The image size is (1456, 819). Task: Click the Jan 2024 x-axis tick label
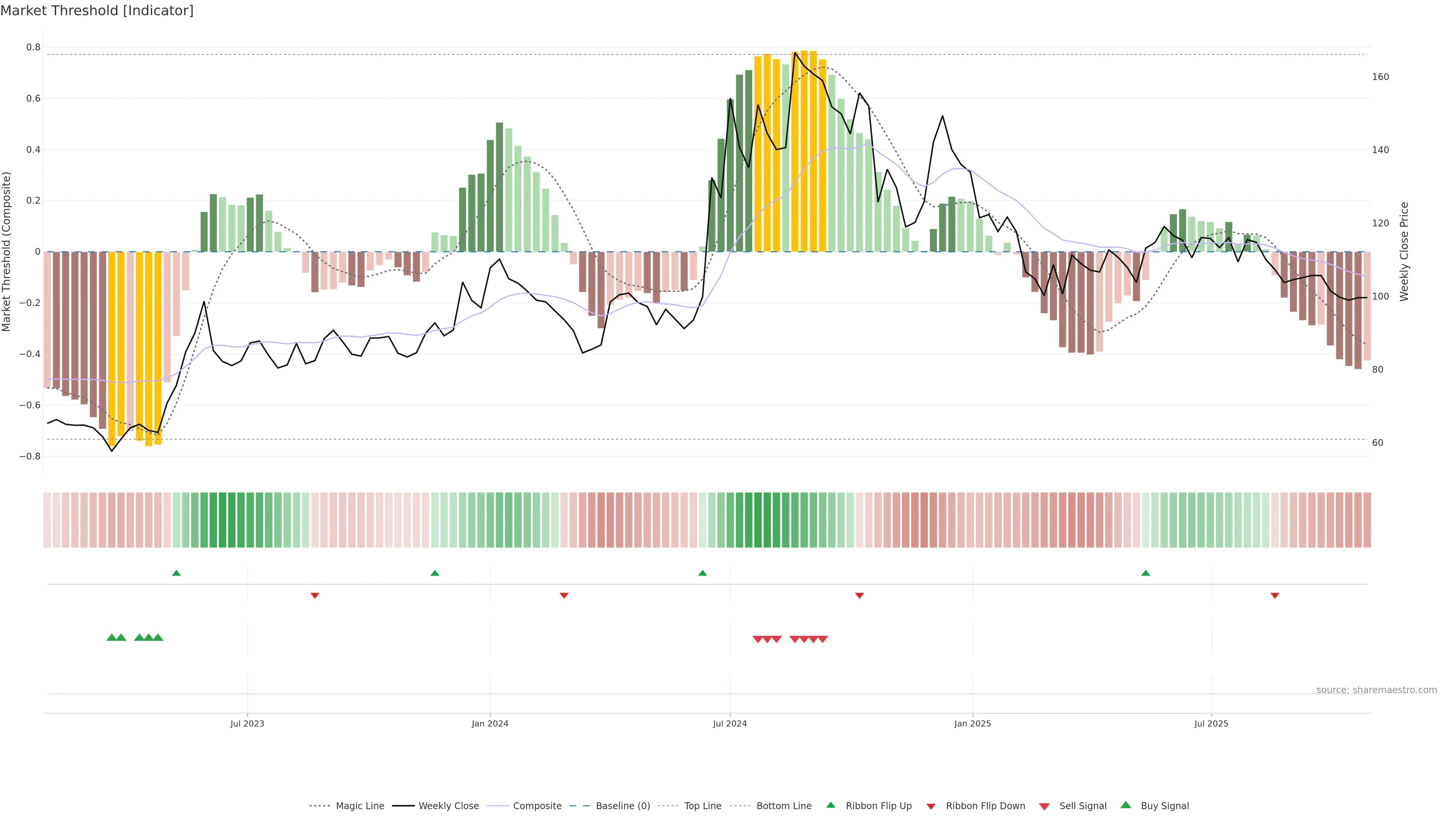[x=490, y=723]
